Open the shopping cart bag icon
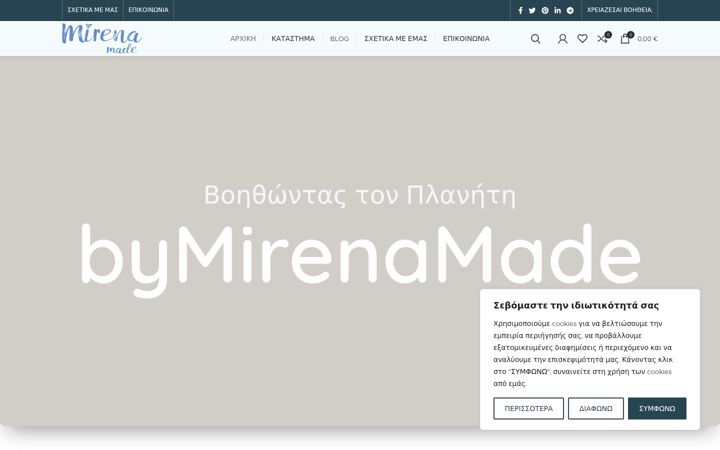Image resolution: width=720 pixels, height=450 pixels. (x=625, y=38)
